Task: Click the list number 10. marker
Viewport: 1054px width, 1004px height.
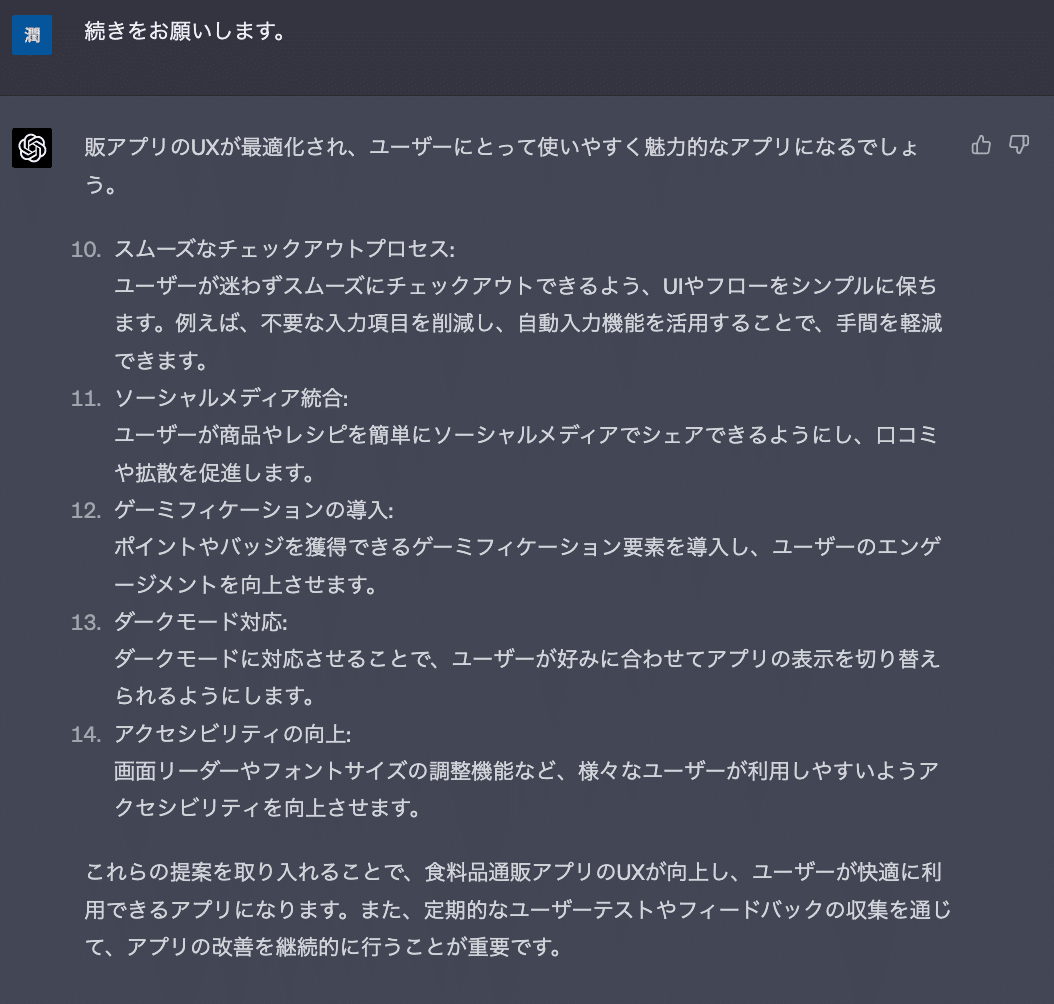Action: [86, 249]
